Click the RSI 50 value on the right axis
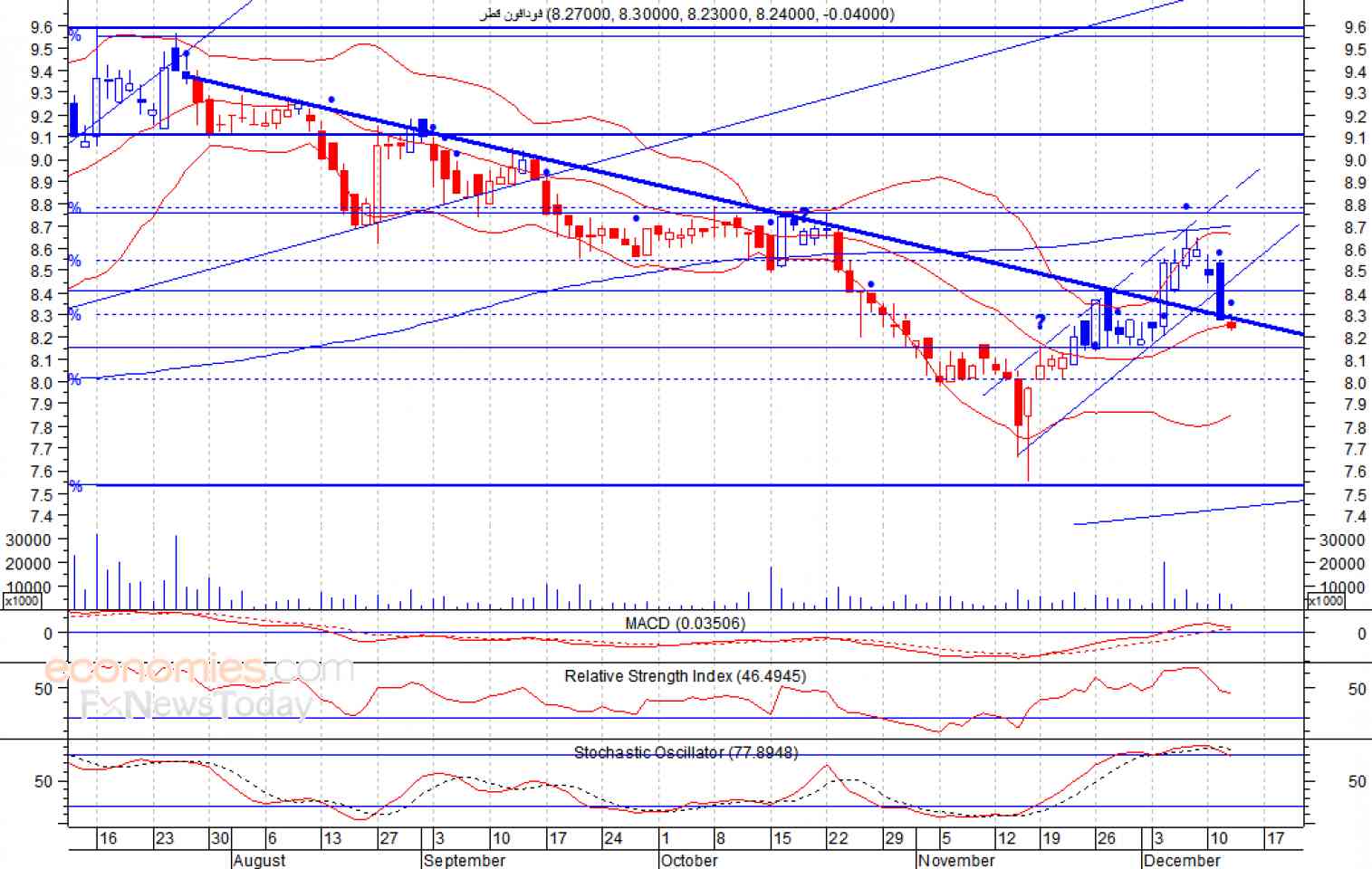The height and width of the screenshot is (869, 1372). pos(1357,690)
